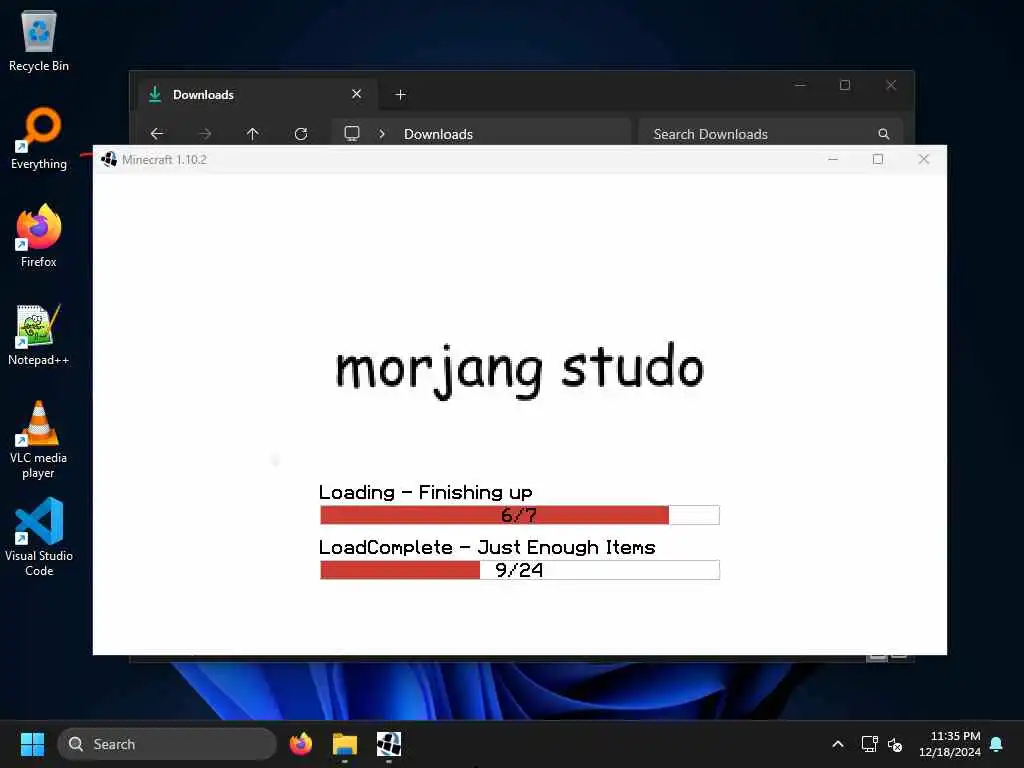Click the Just Enough Items 9/24 progress bar

tap(520, 569)
